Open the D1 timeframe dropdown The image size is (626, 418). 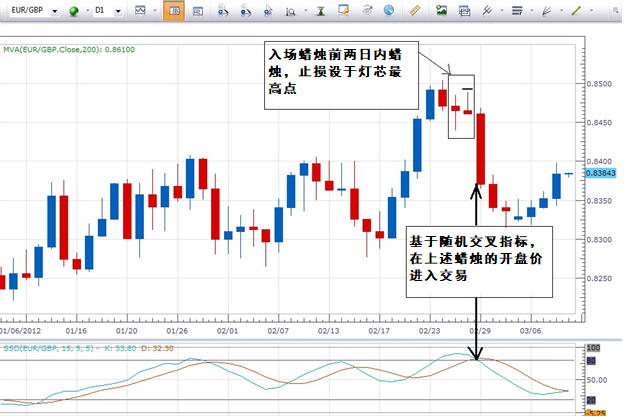click(118, 11)
